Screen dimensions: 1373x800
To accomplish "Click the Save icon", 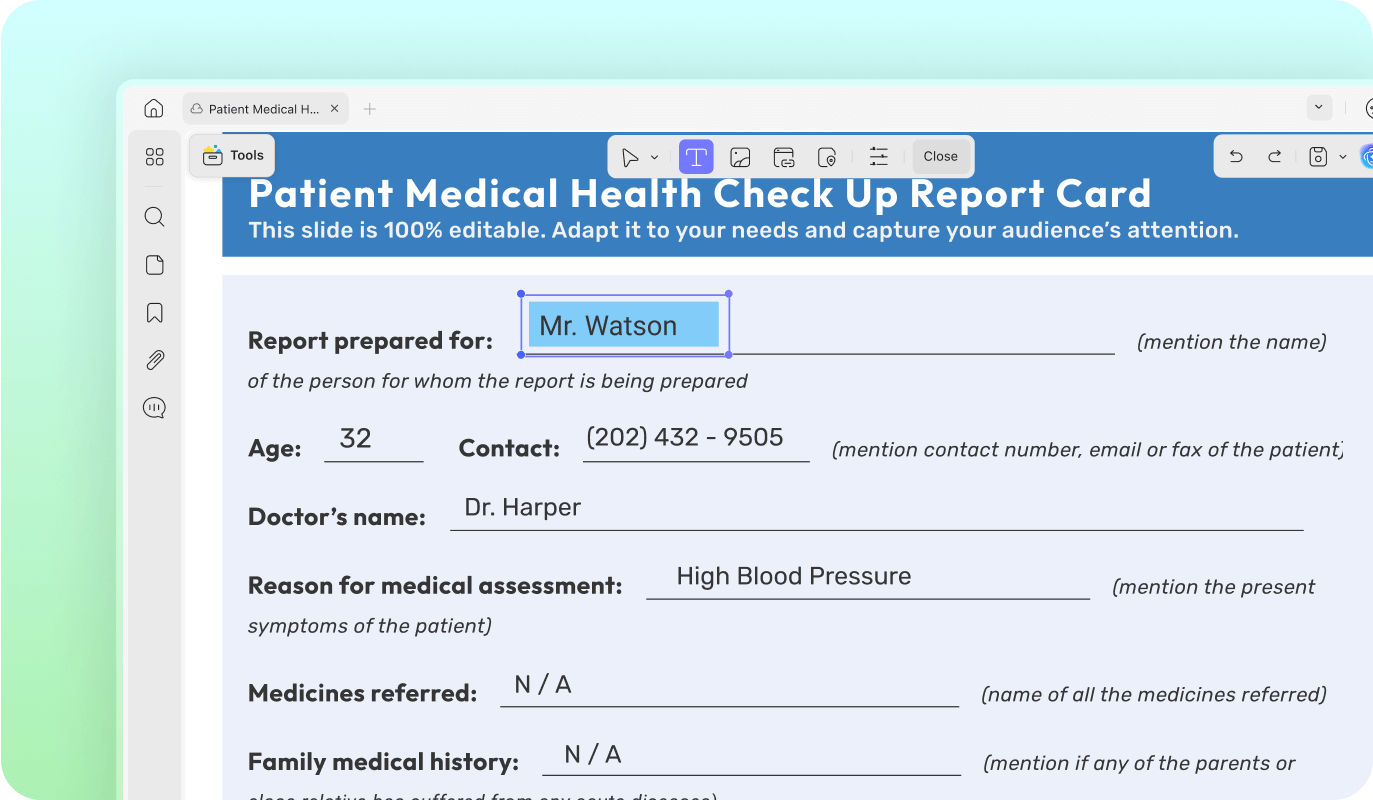I will point(1318,157).
